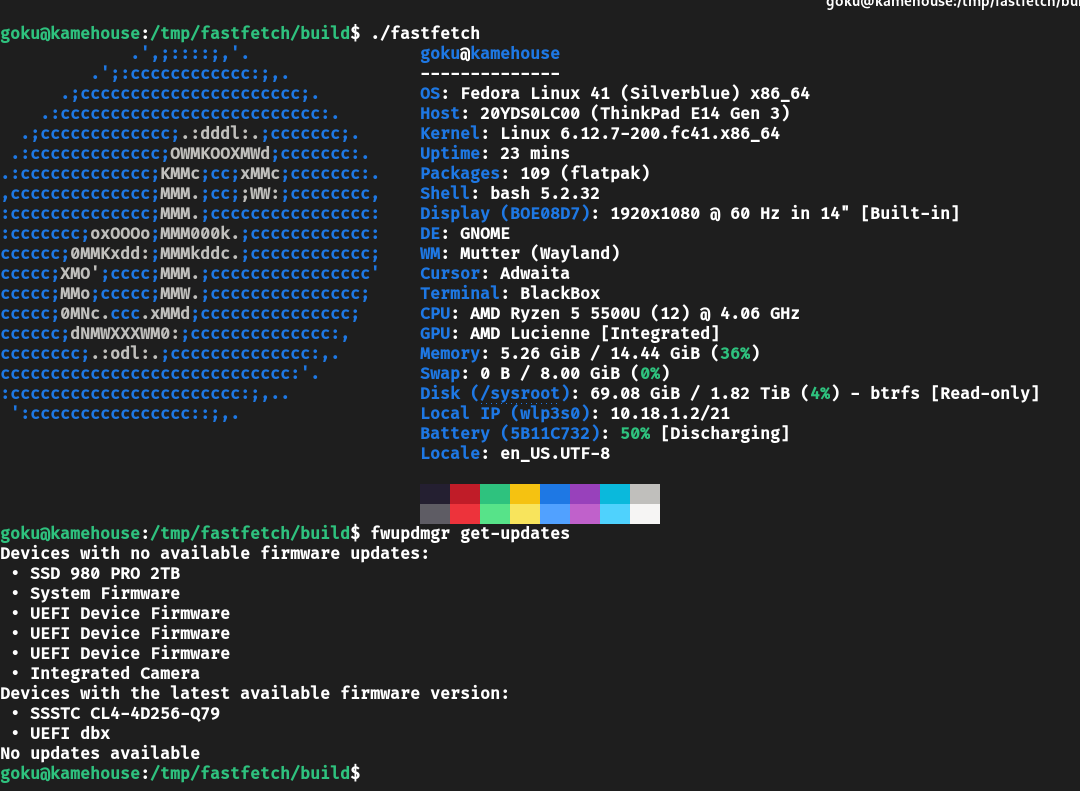The width and height of the screenshot is (1080, 791).
Task: Click the Kernel version line
Action: point(600,133)
